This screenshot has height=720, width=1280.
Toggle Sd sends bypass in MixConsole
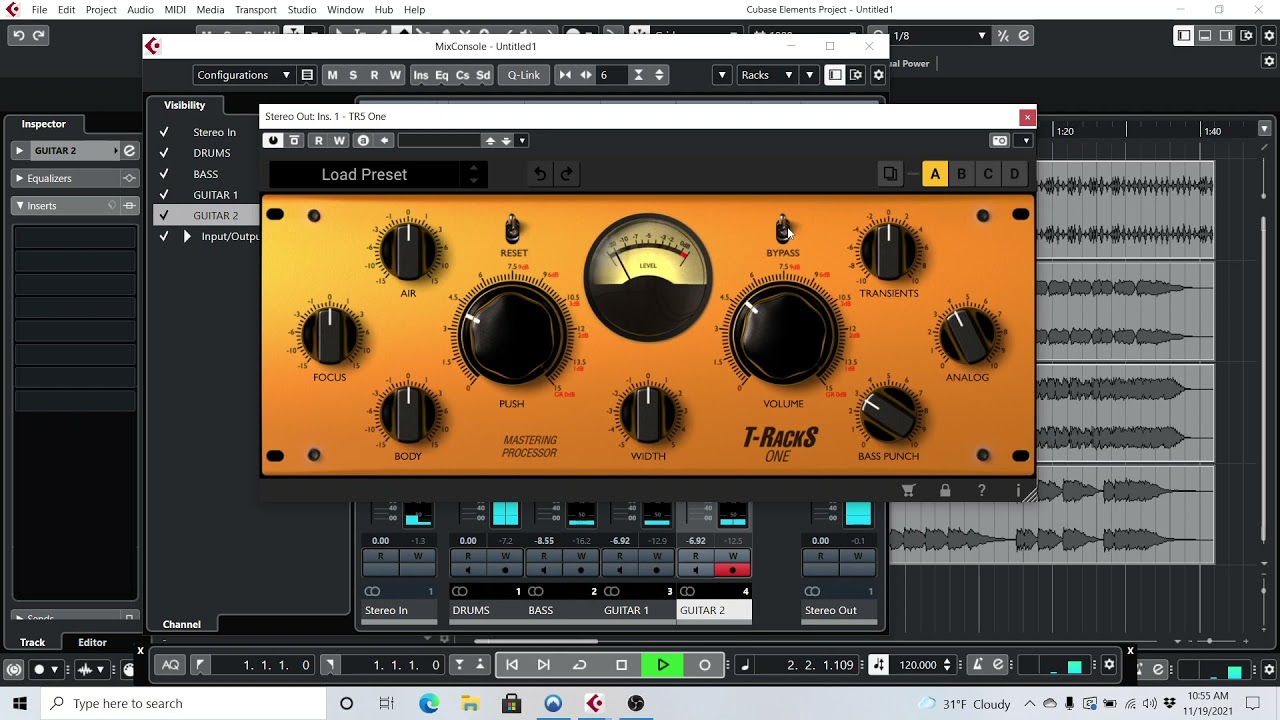(x=483, y=75)
